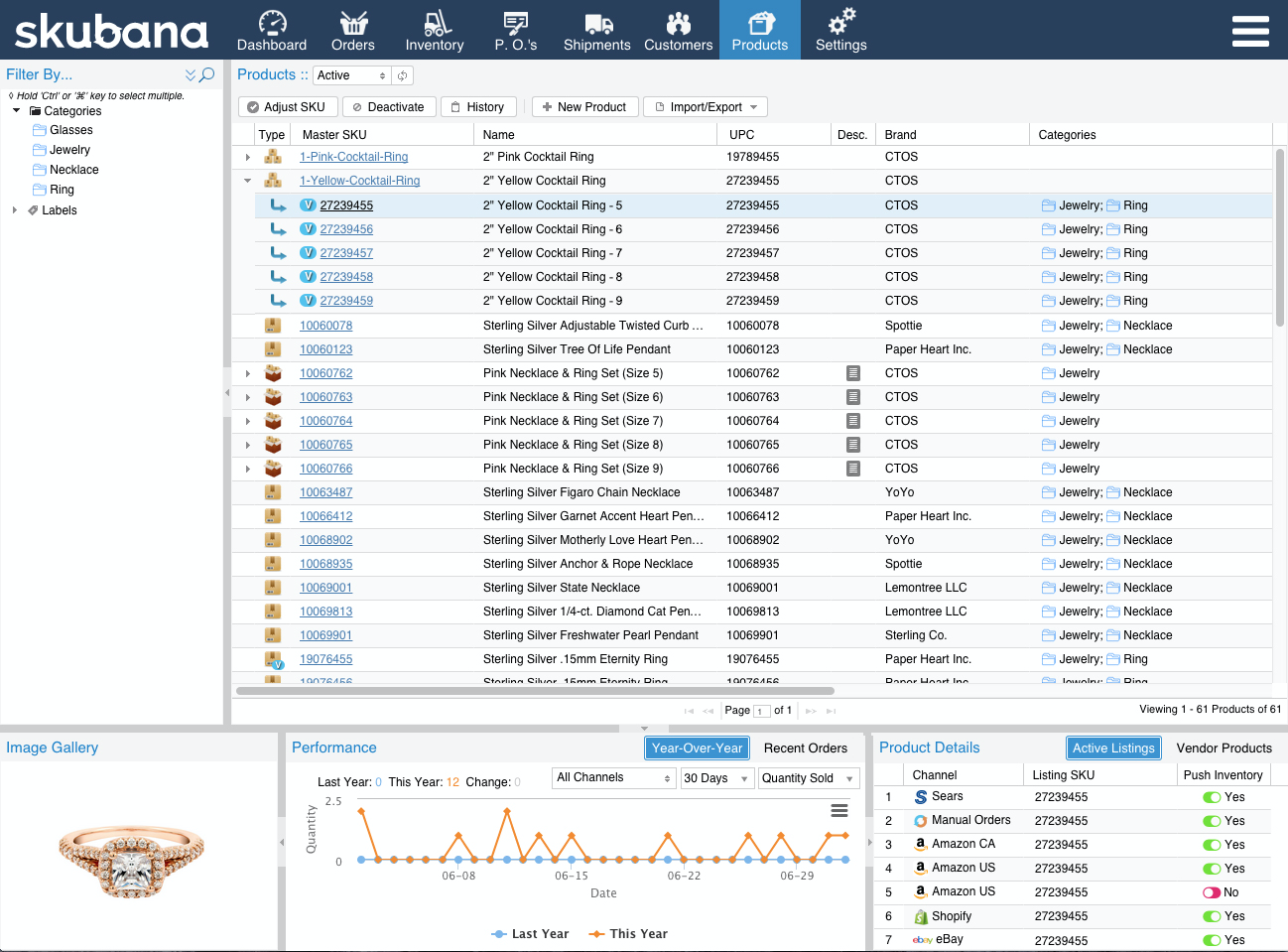Viewport: 1288px width, 952px height.
Task: Filter by the Jewelry category
Action: coord(69,150)
